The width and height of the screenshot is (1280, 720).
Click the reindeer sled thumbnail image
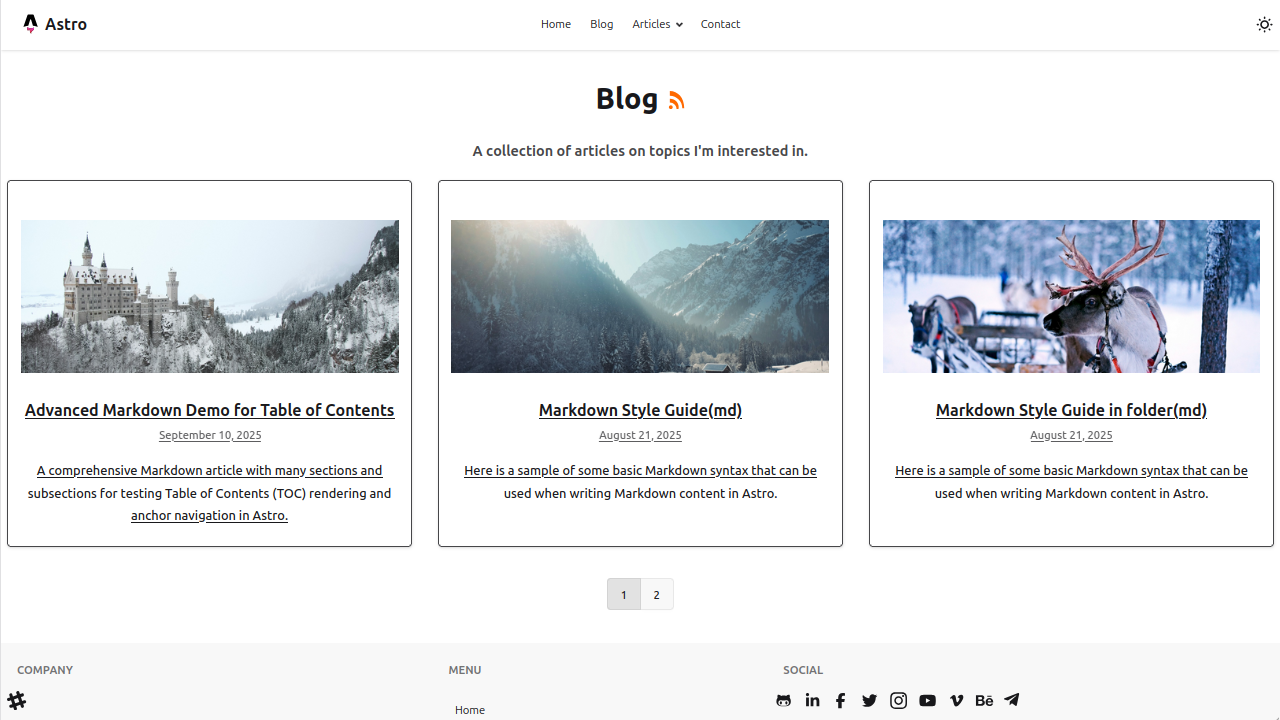coord(1071,296)
